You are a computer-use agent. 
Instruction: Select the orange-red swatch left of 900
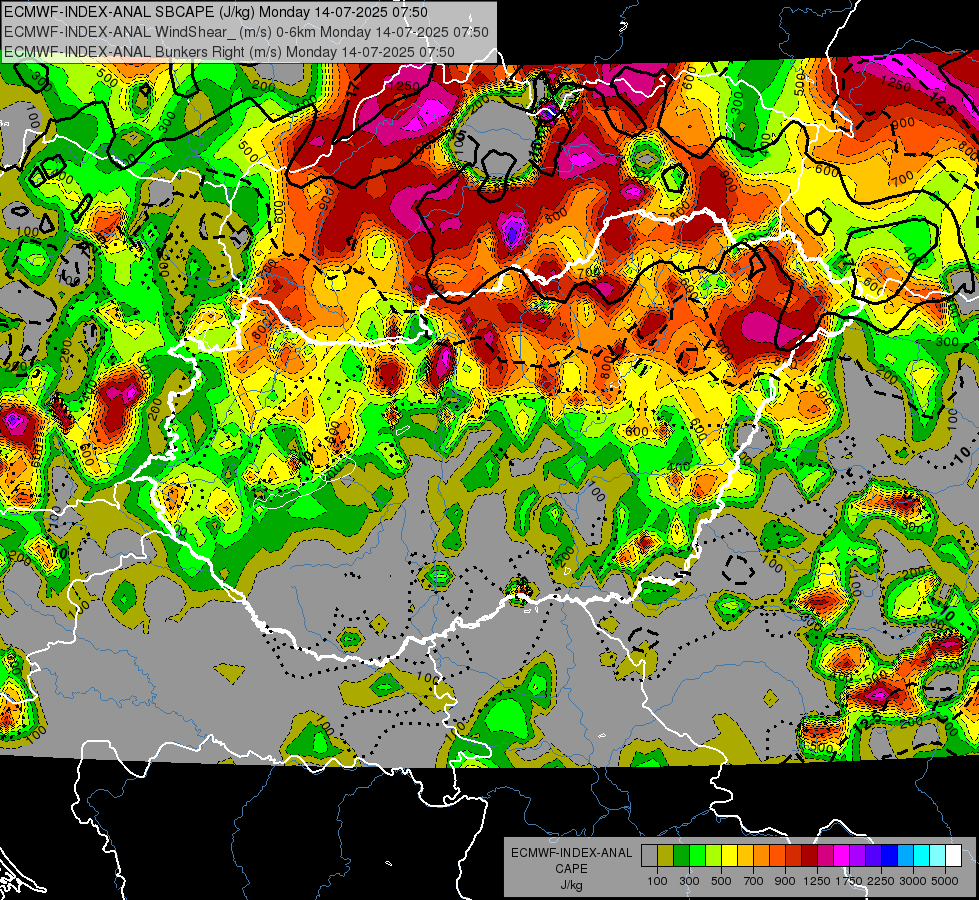[x=777, y=856]
